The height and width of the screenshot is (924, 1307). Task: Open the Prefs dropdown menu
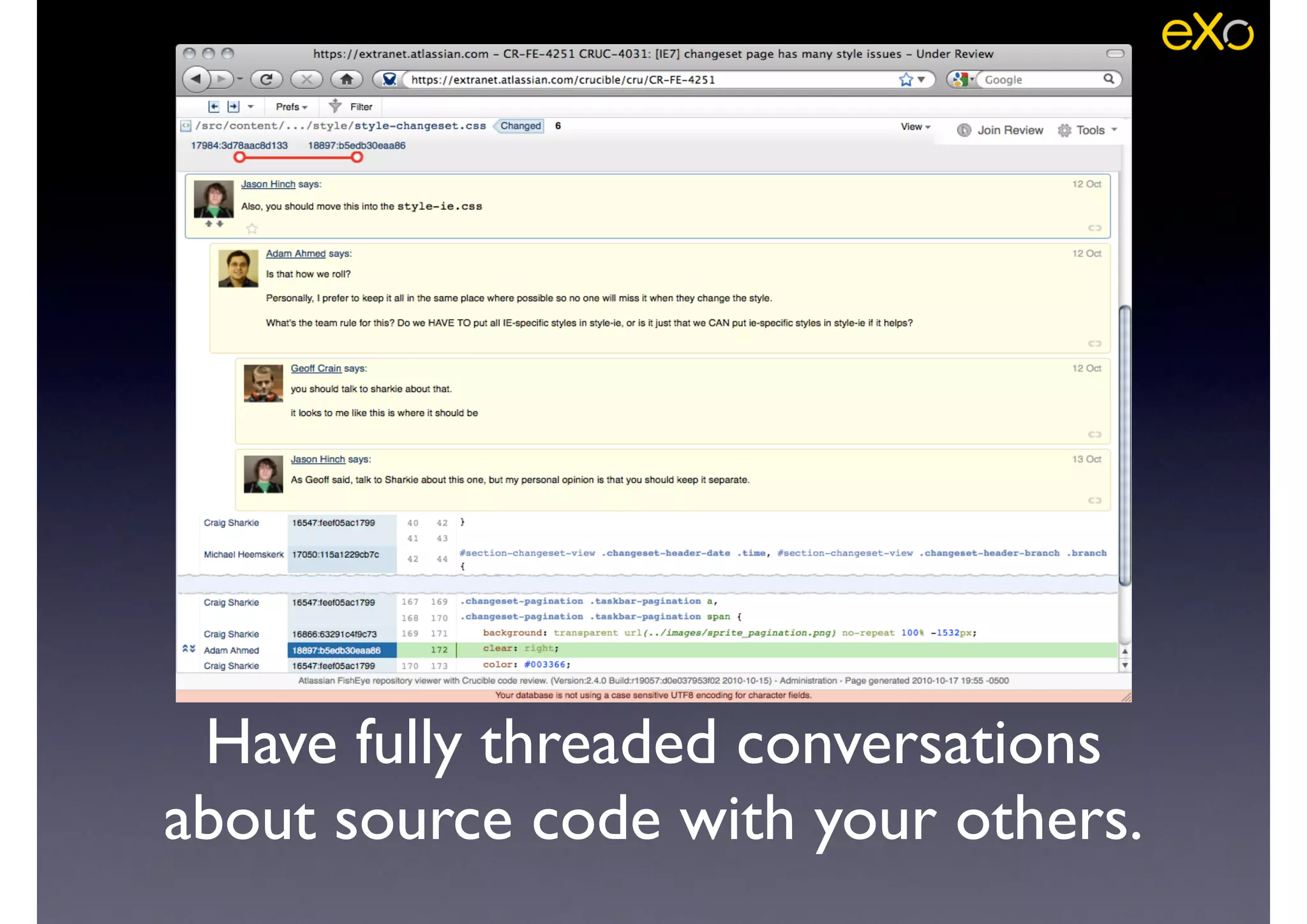pyautogui.click(x=292, y=107)
